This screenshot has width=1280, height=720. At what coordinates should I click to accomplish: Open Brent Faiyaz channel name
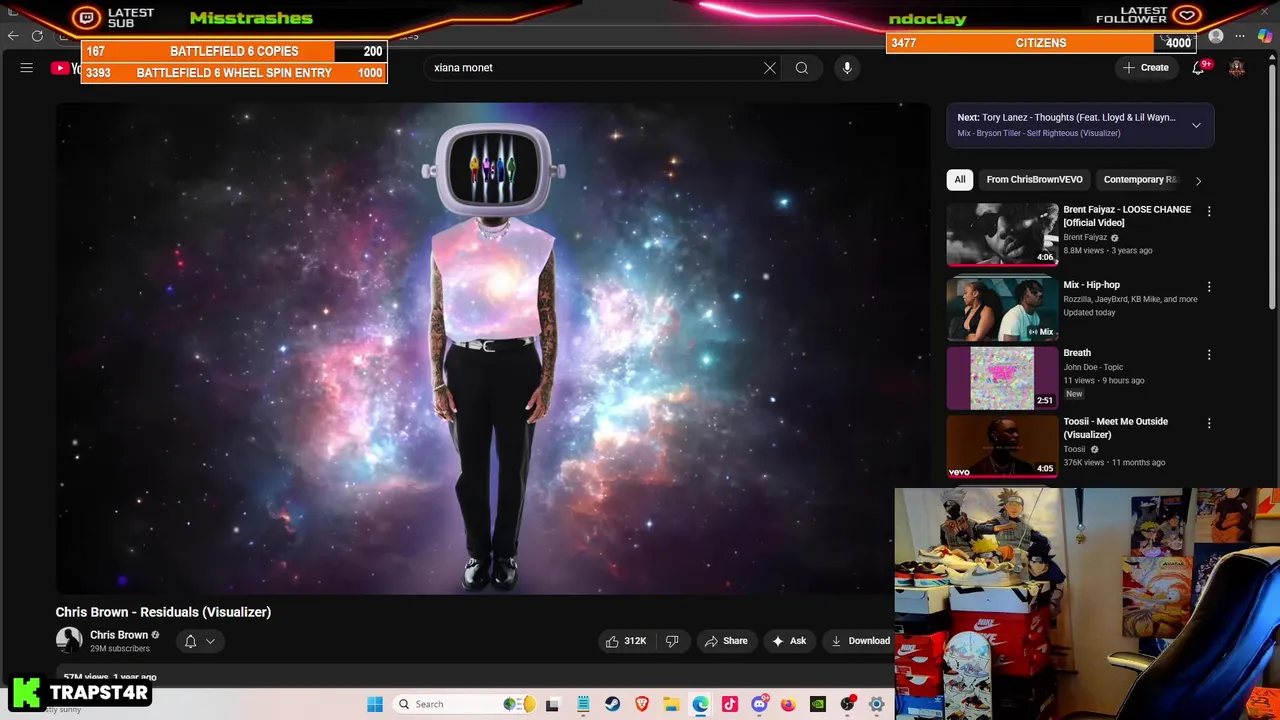tap(1085, 238)
